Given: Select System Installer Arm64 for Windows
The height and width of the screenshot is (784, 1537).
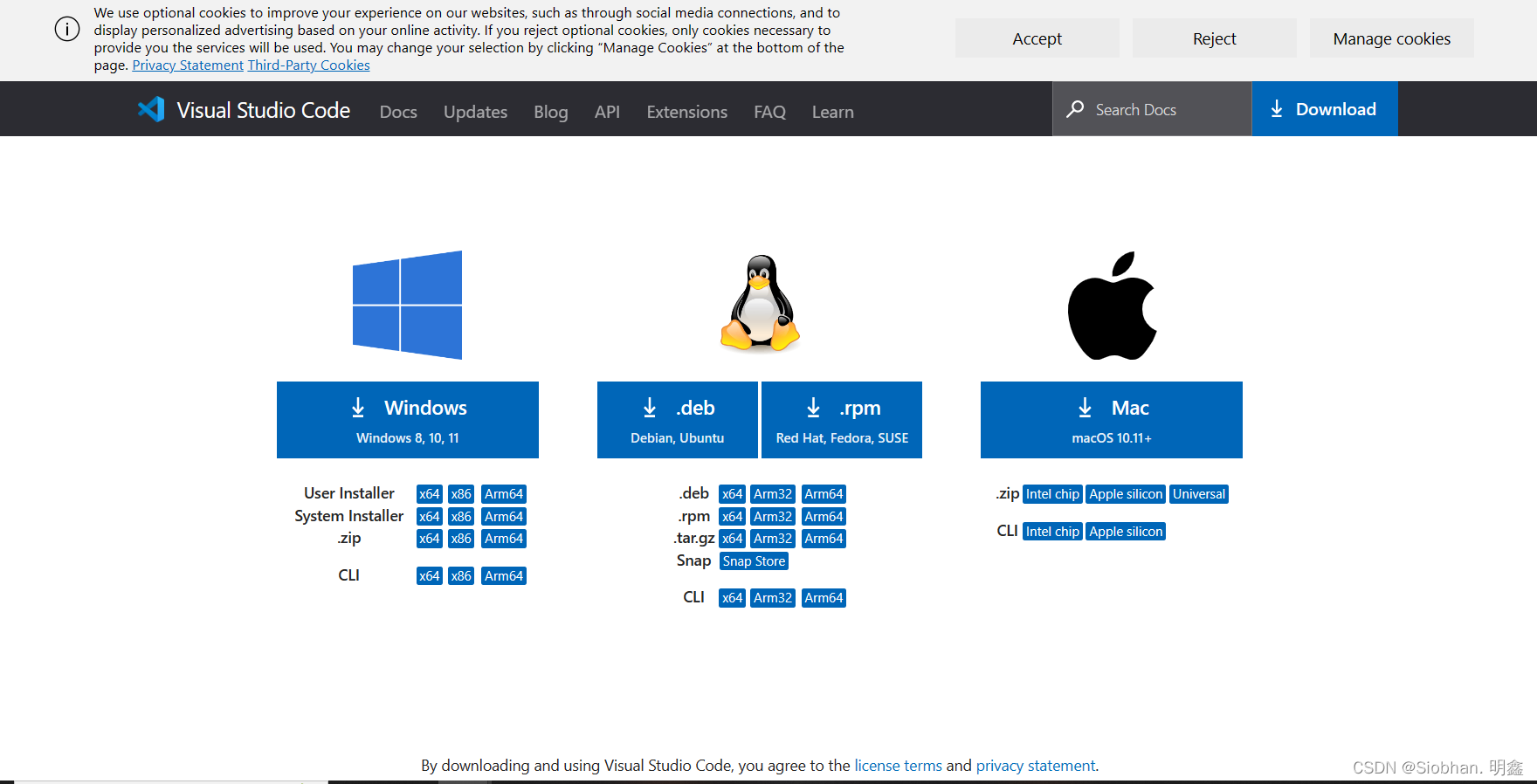Looking at the screenshot, I should (x=504, y=517).
